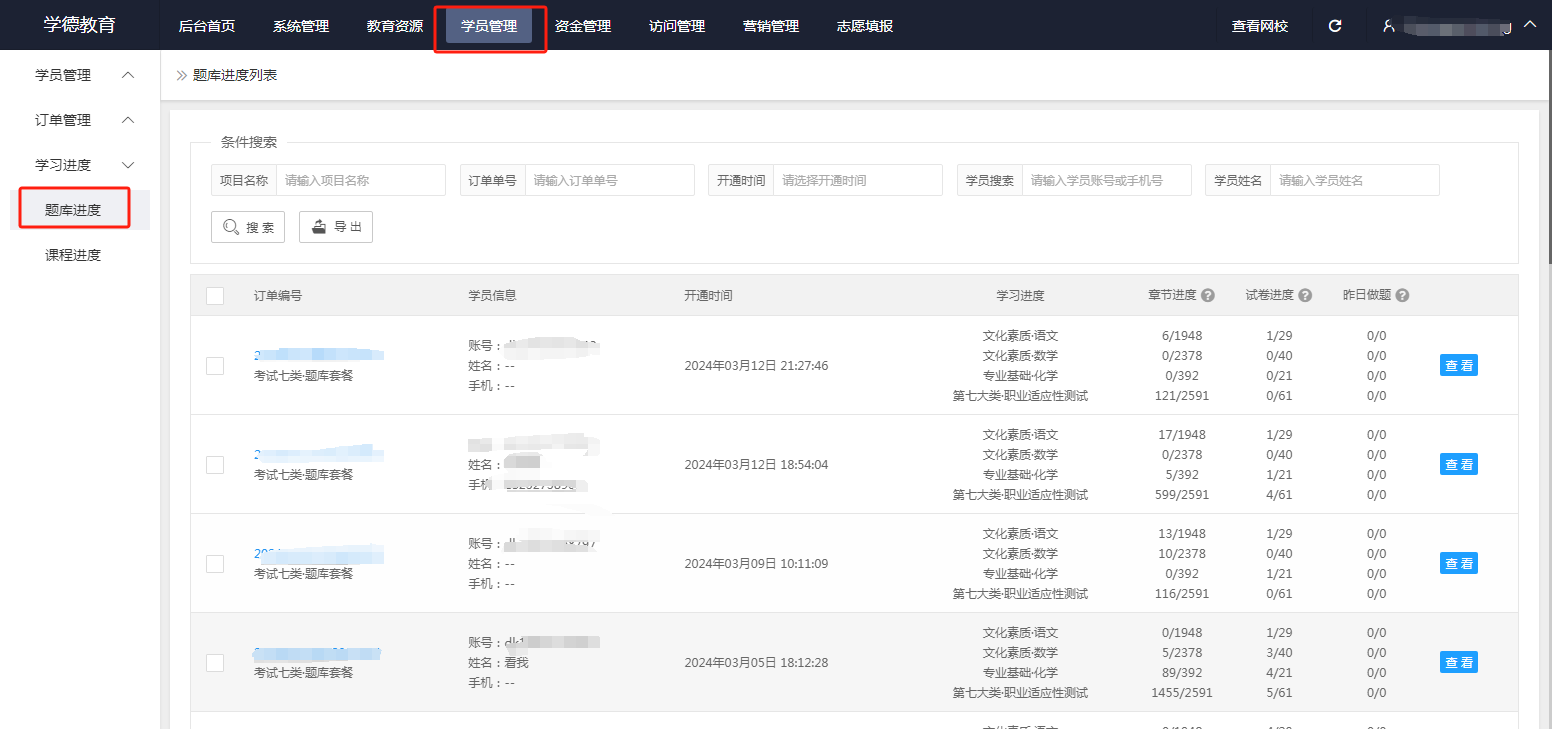Select 学员管理 in top navigation
1552x729 pixels.
tap(489, 26)
